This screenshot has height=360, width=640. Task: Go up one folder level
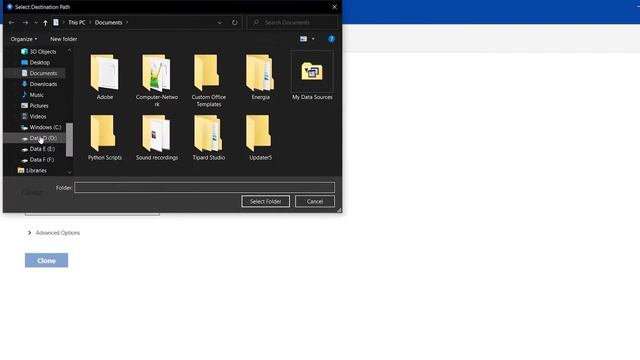[x=45, y=23]
